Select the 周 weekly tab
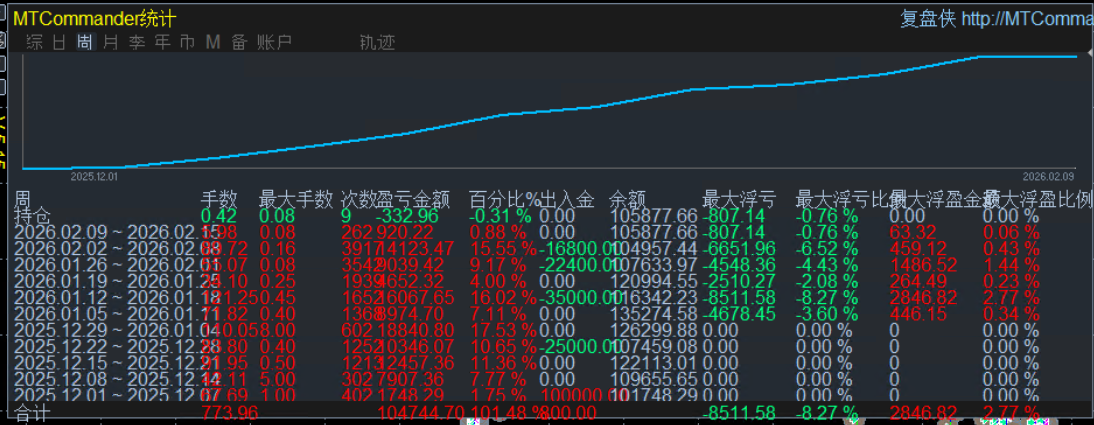 [84, 43]
